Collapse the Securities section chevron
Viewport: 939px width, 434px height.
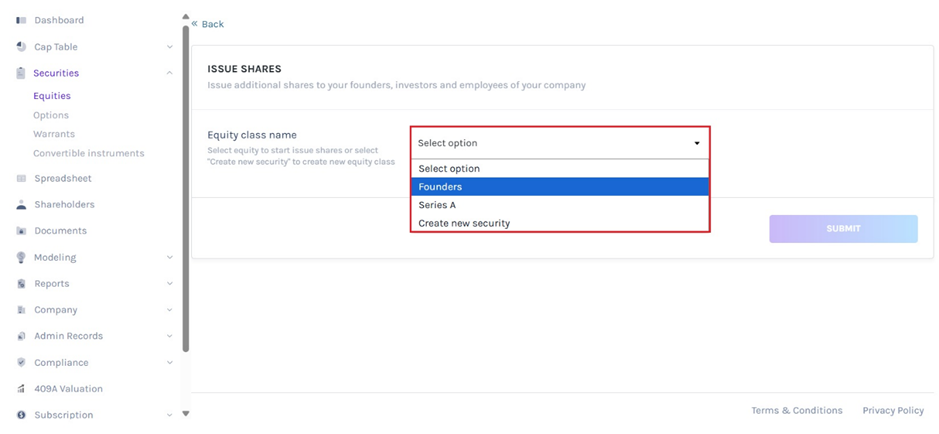[169, 73]
